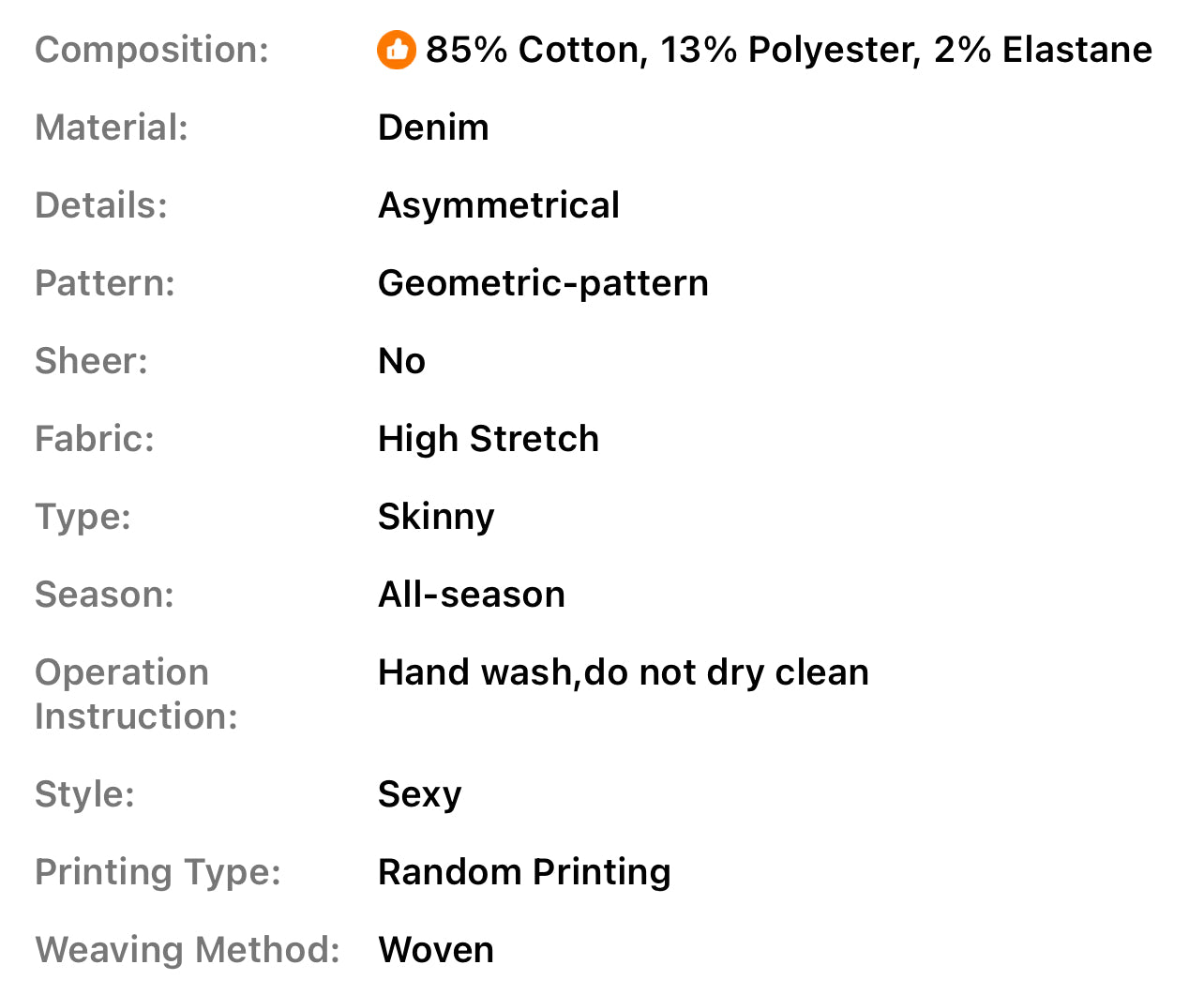Click the Fabric label
Screen dimensions: 1204x995
coord(95,439)
